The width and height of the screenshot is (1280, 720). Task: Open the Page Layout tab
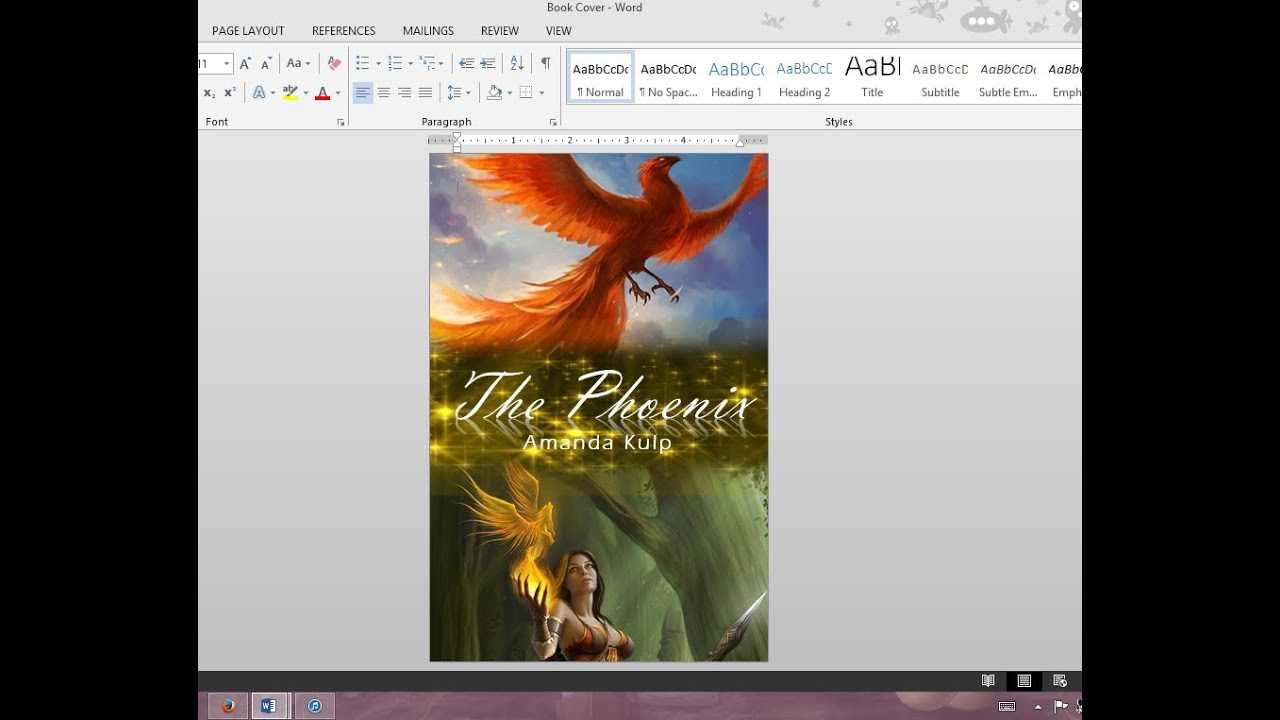[x=248, y=31]
